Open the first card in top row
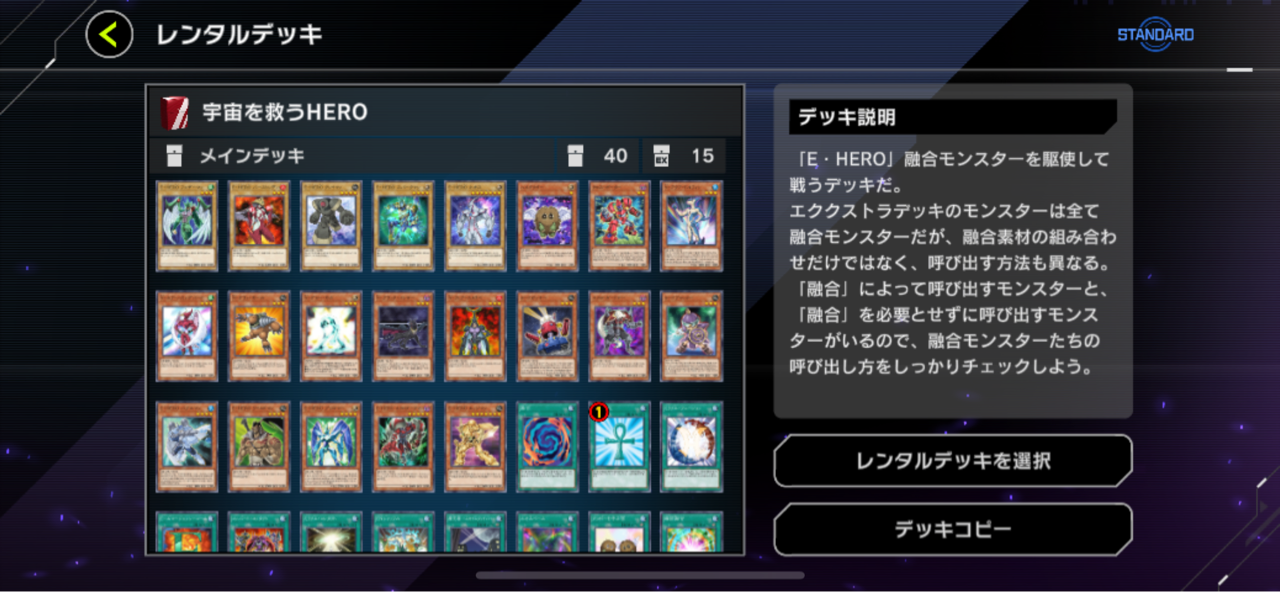The image size is (1280, 592). 187,226
